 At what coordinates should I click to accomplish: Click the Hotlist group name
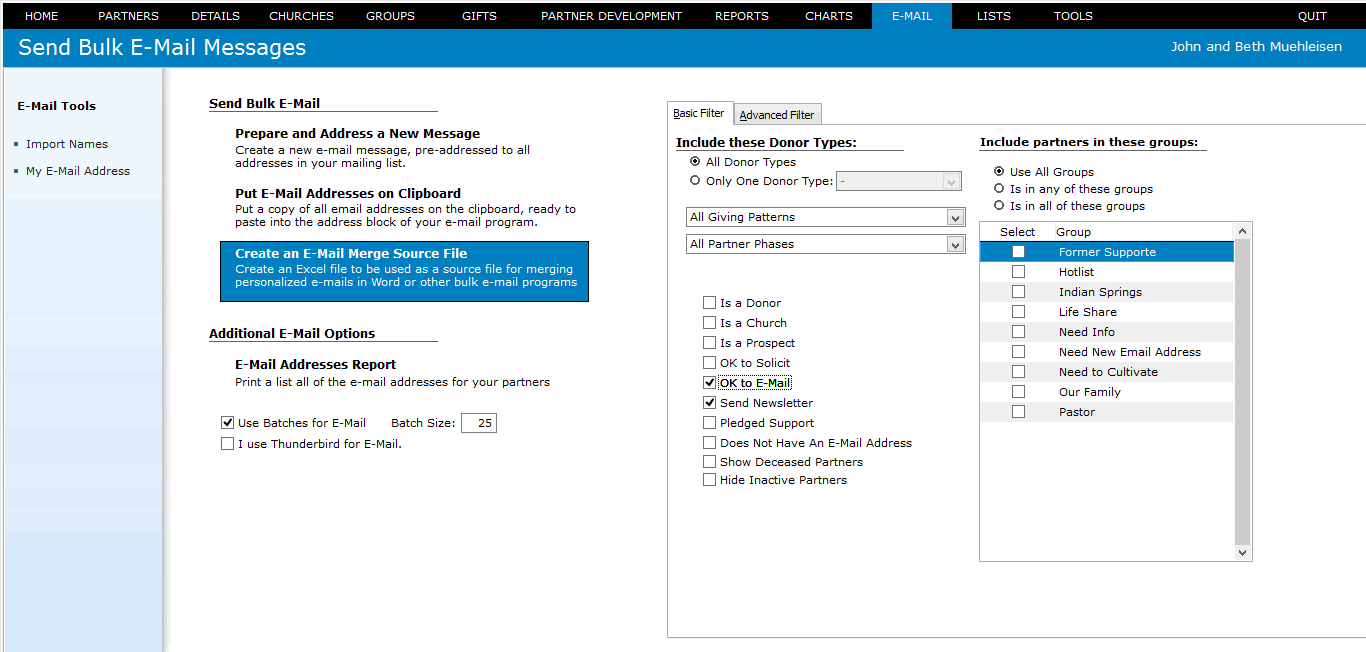click(1076, 272)
